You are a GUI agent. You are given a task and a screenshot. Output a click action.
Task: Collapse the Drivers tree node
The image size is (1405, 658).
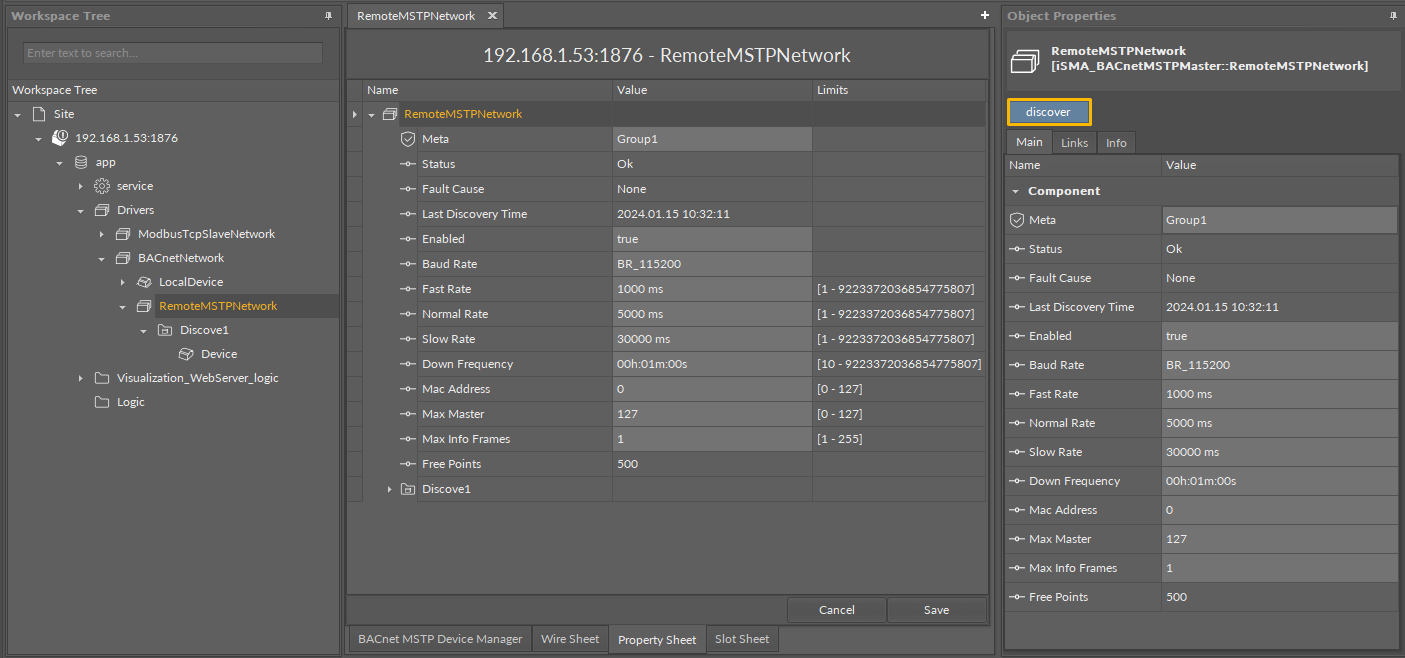tap(80, 210)
